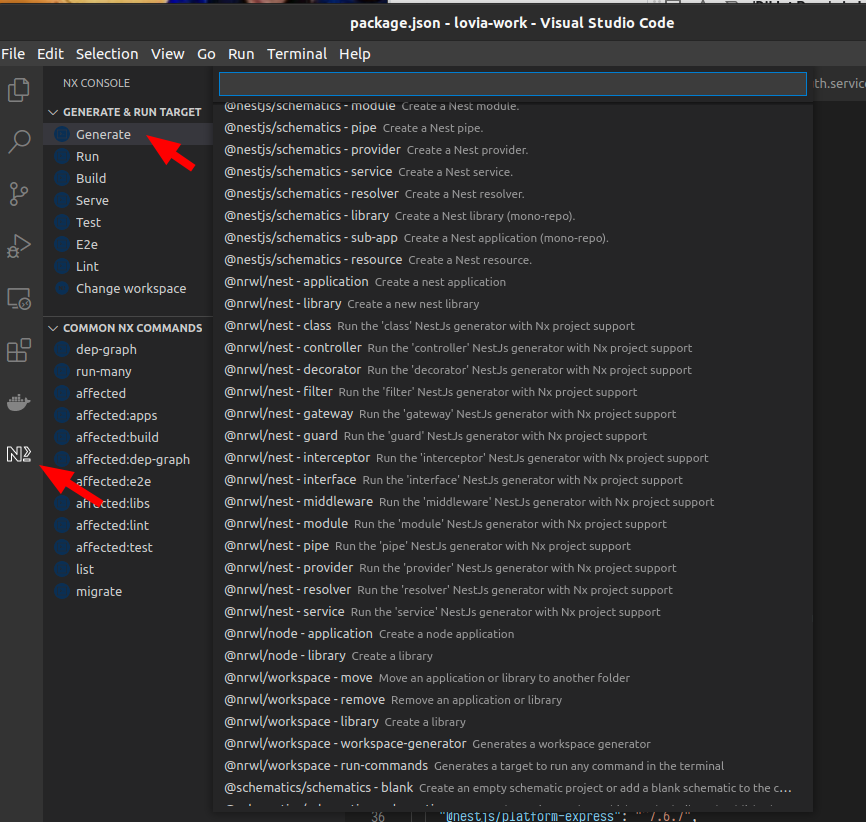Click the round icon beside dep-graph
The height and width of the screenshot is (822, 866).
(x=62, y=349)
